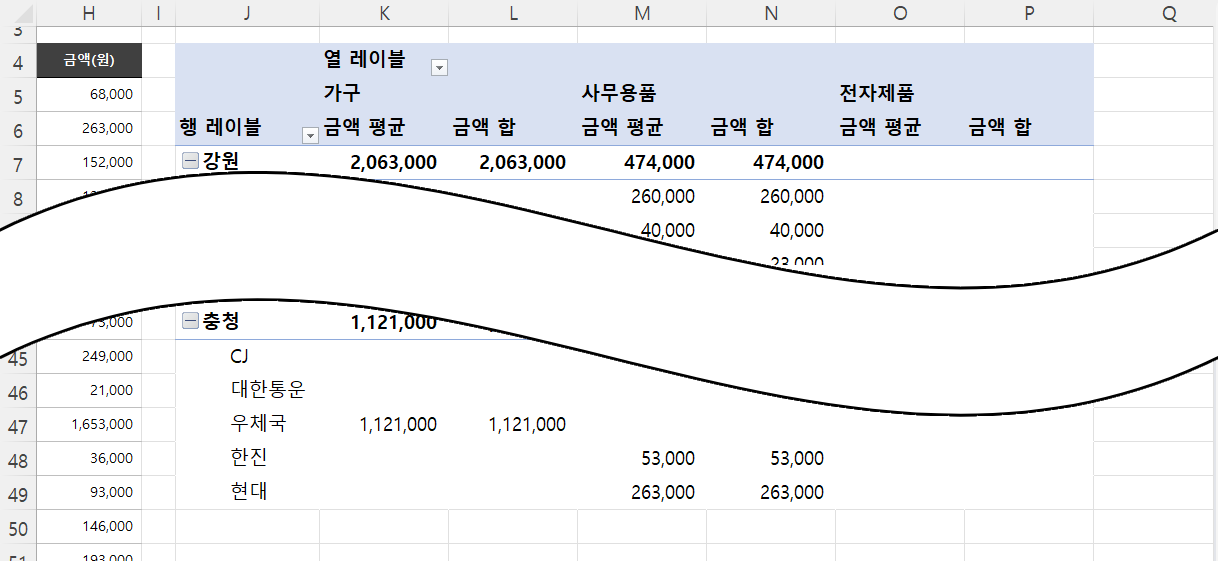Click 금액 평균 header under 전자제품
This screenshot has height=561, width=1218.
[880, 128]
